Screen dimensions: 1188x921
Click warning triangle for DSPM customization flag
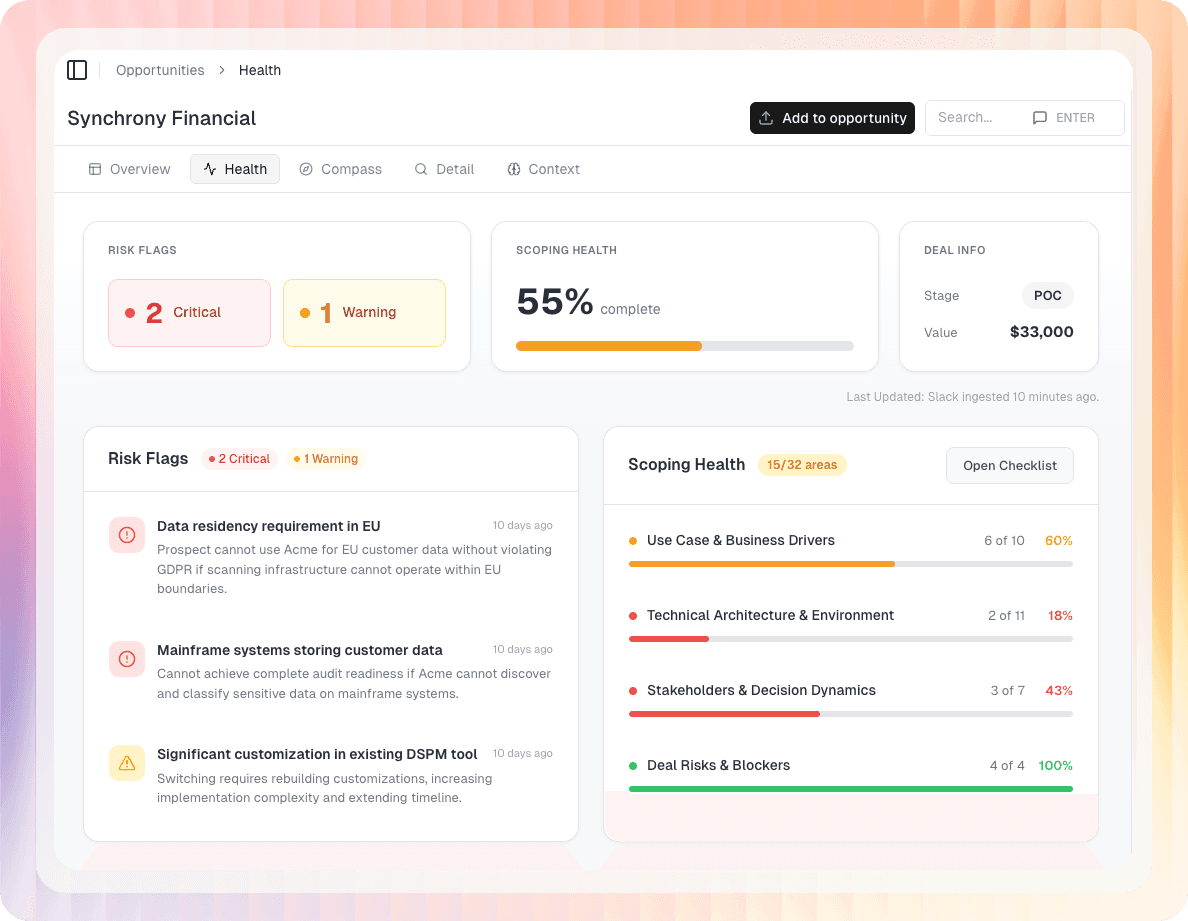127,763
